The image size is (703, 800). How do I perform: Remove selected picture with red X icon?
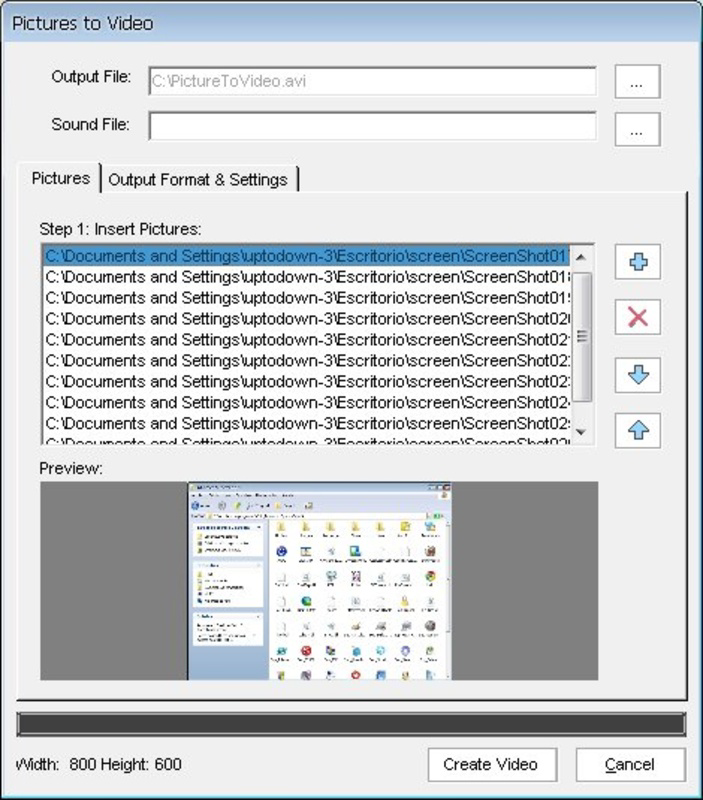tap(638, 317)
